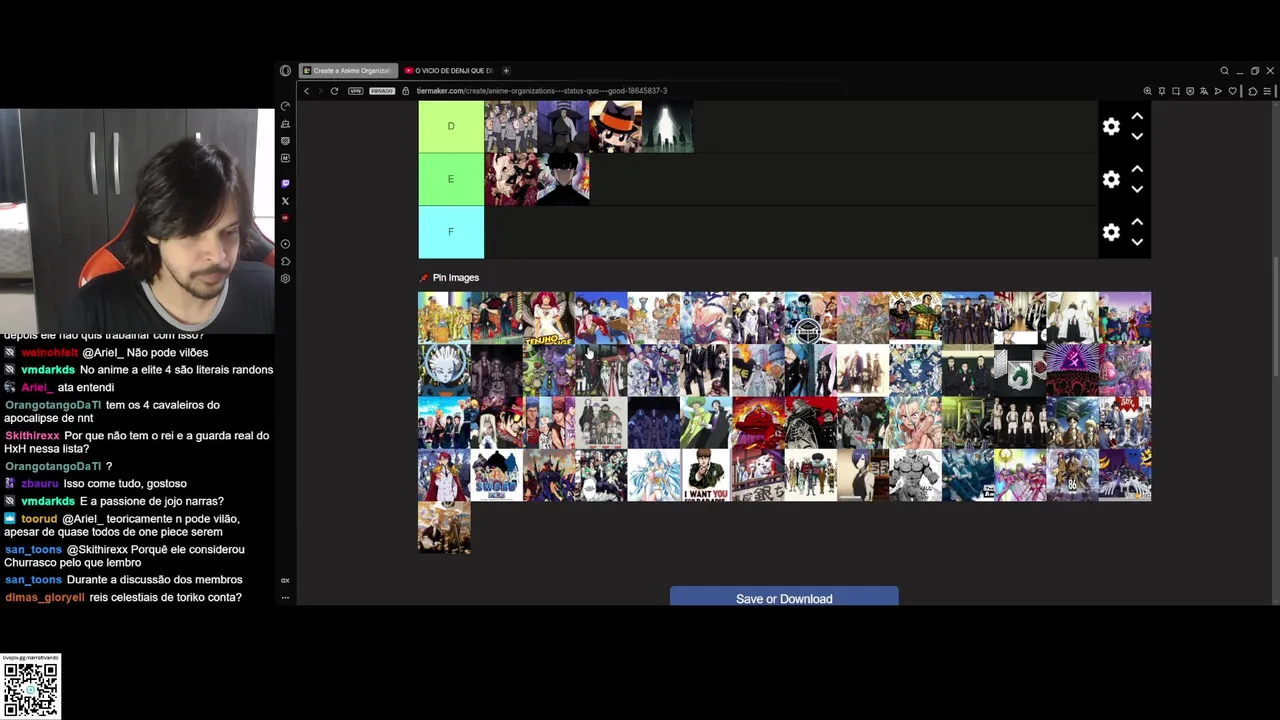Screen dimensions: 1280x720
Task: Toggle the Pin Images option
Action: [449, 277]
